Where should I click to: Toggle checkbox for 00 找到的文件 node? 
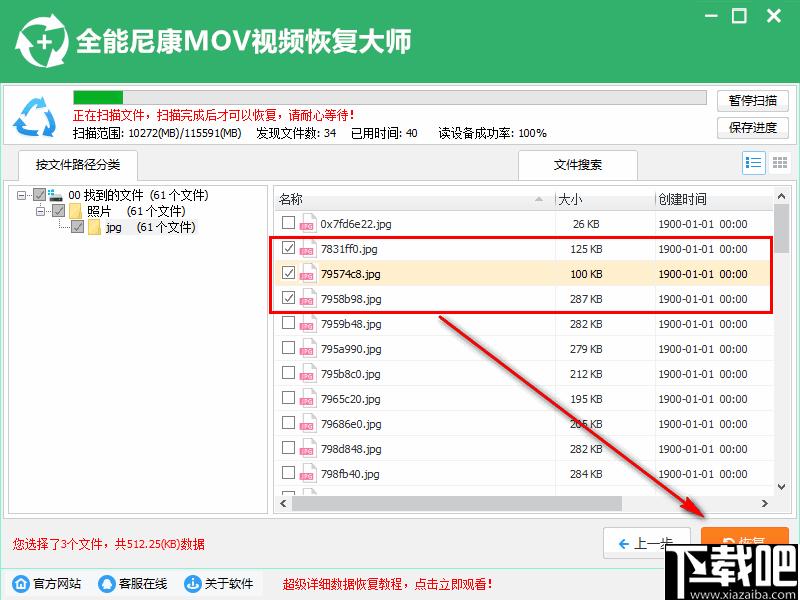click(x=39, y=195)
